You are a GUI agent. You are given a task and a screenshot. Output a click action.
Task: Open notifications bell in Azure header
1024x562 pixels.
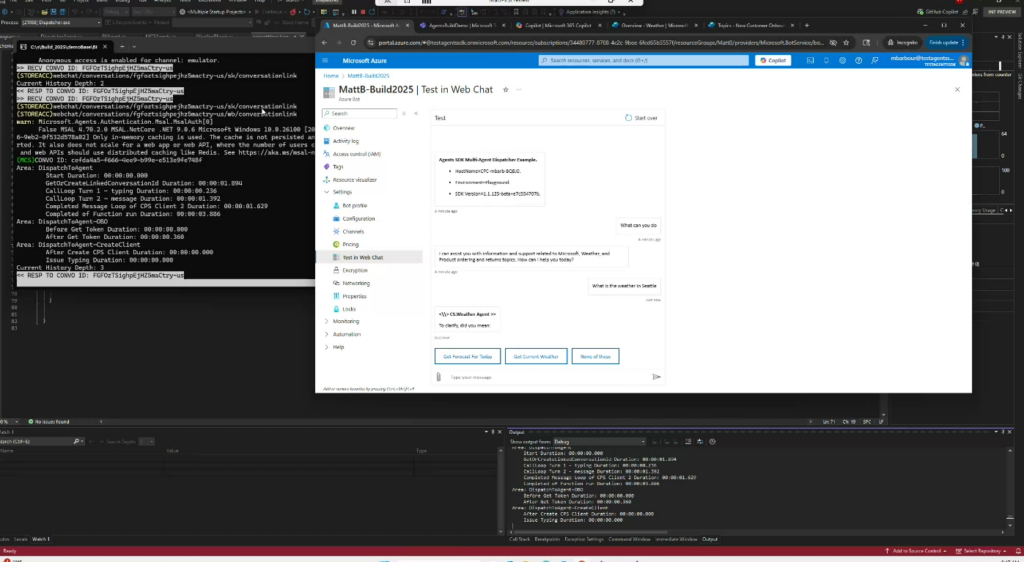pos(826,61)
